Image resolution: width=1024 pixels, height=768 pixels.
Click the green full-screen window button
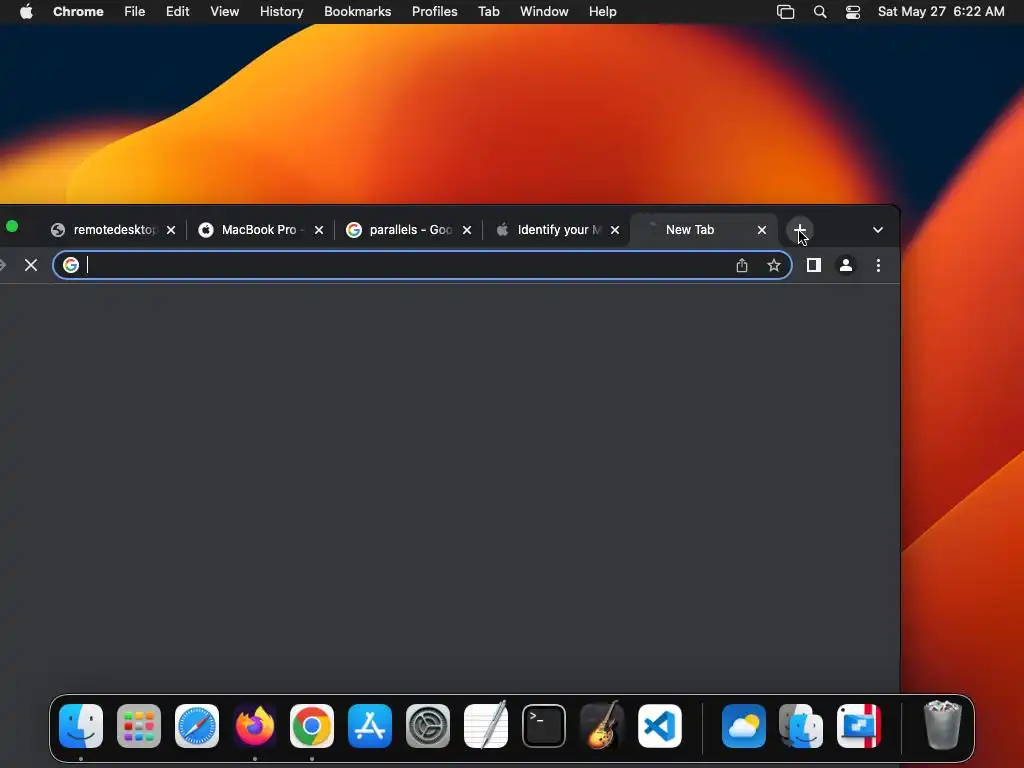12,227
